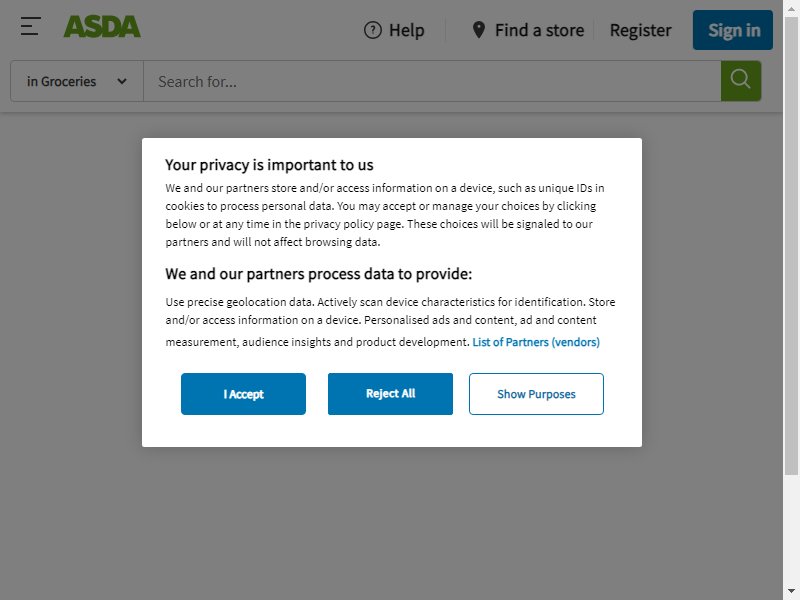The height and width of the screenshot is (600, 800).
Task: Click the 'Reject All' button
Action: pyautogui.click(x=390, y=394)
